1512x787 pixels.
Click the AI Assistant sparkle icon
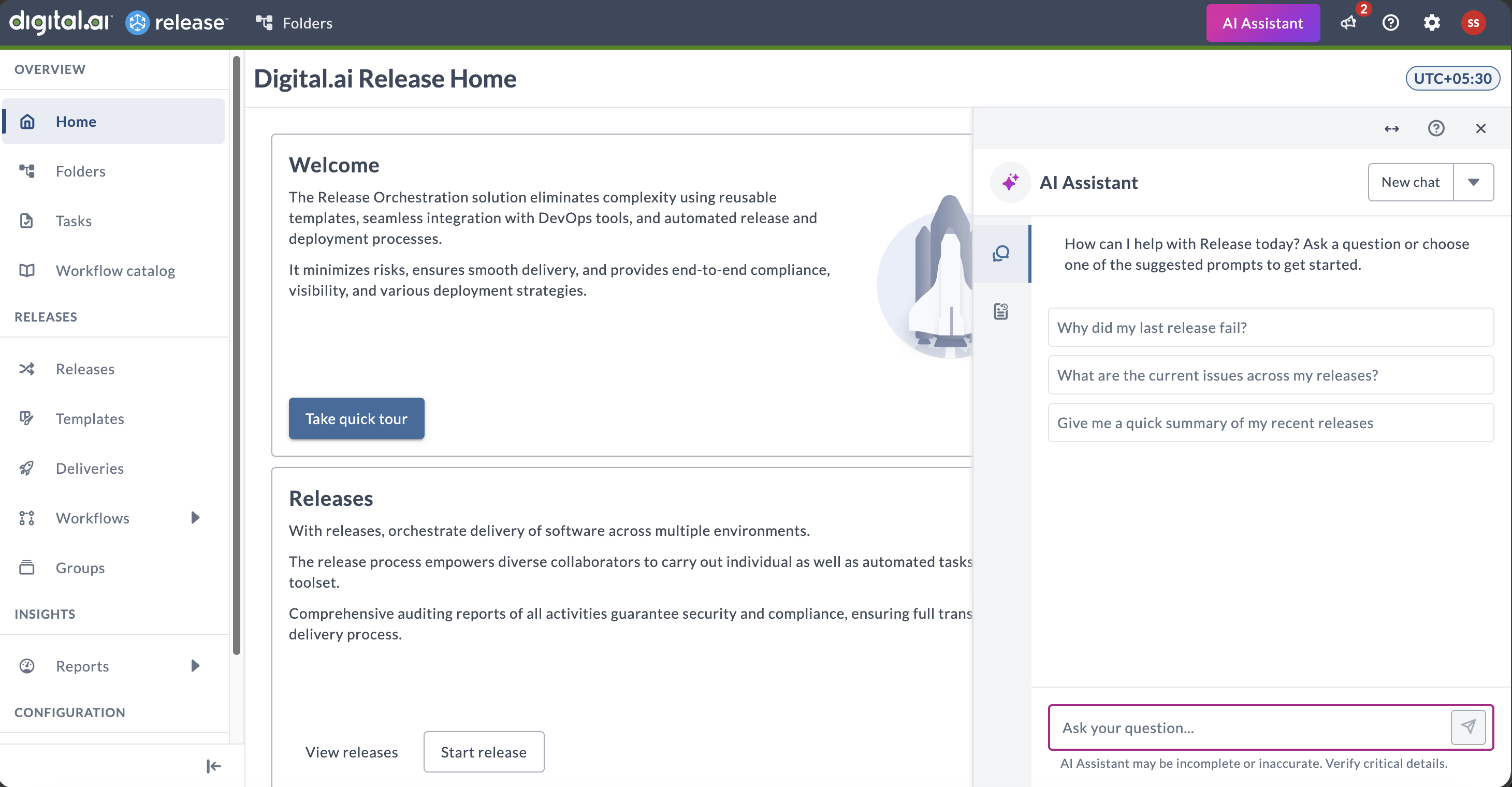[1010, 182]
